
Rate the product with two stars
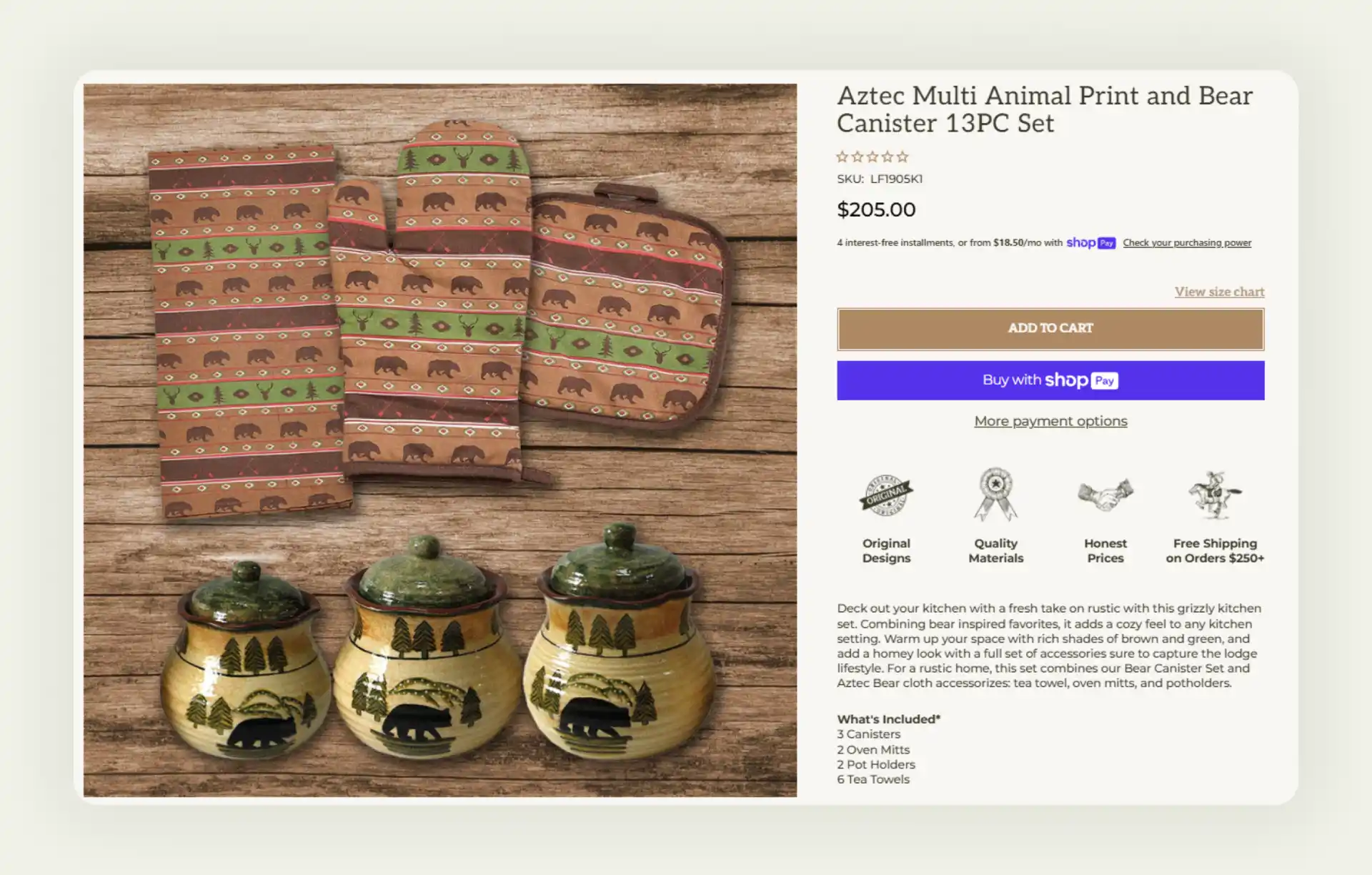pos(859,156)
